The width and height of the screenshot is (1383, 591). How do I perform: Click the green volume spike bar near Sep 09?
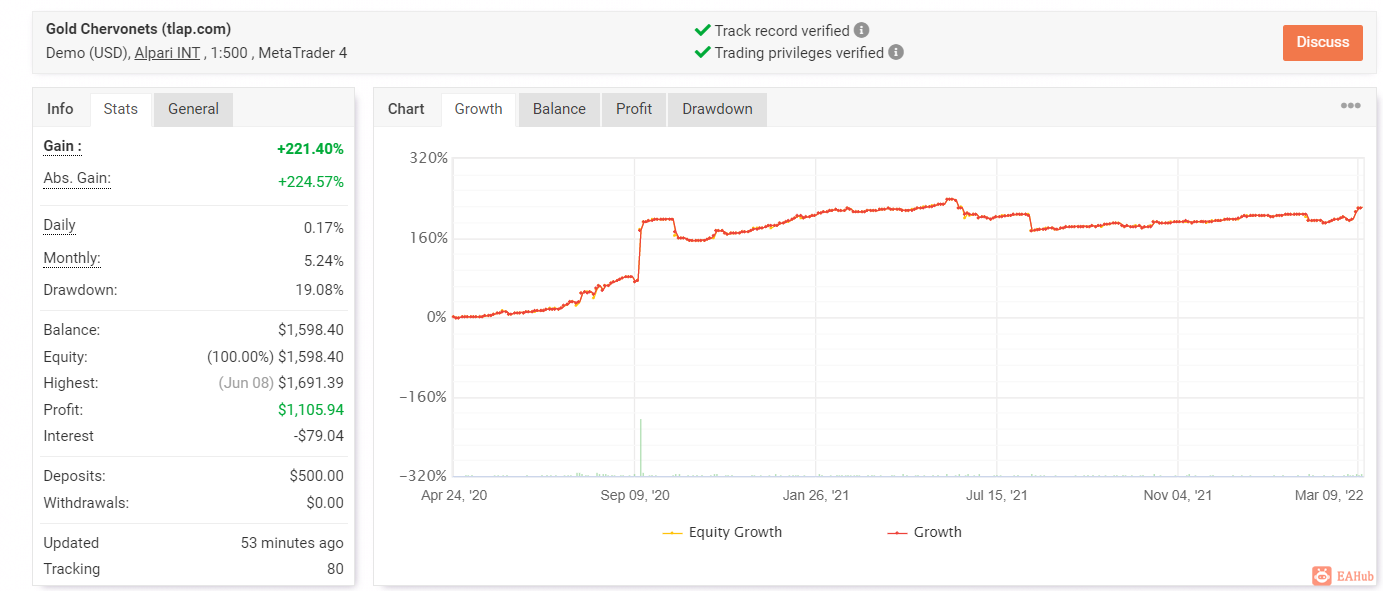point(640,447)
